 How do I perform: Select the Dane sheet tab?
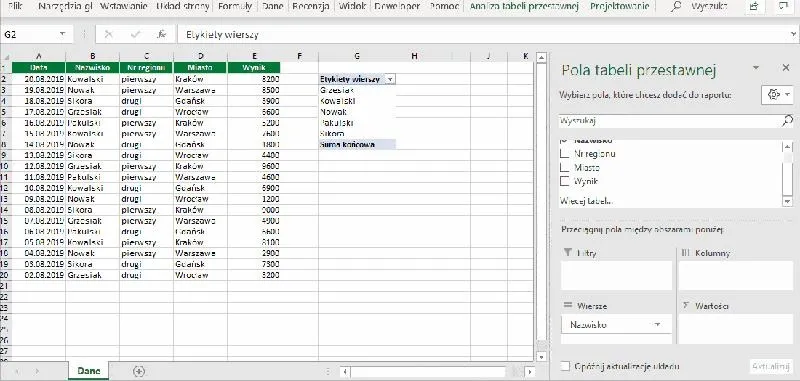88,371
